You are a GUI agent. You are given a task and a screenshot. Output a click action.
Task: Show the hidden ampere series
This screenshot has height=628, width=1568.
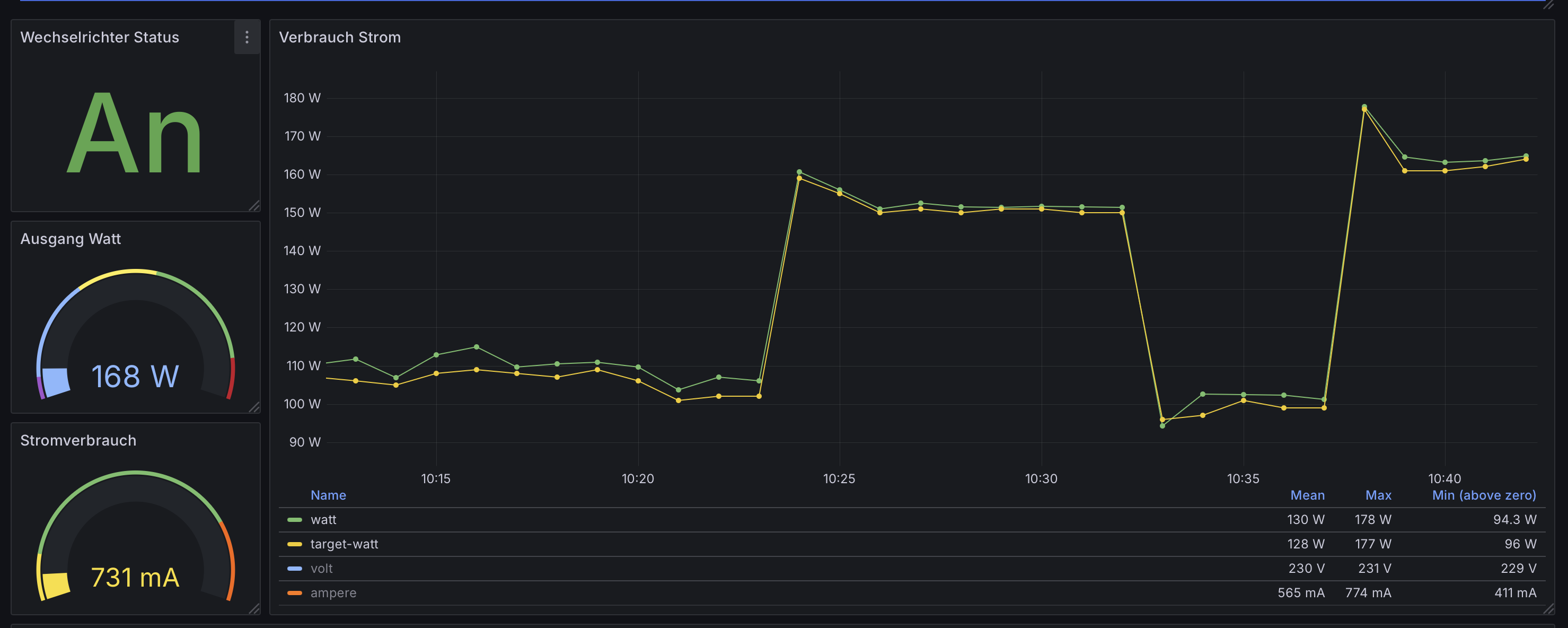pyautogui.click(x=333, y=592)
